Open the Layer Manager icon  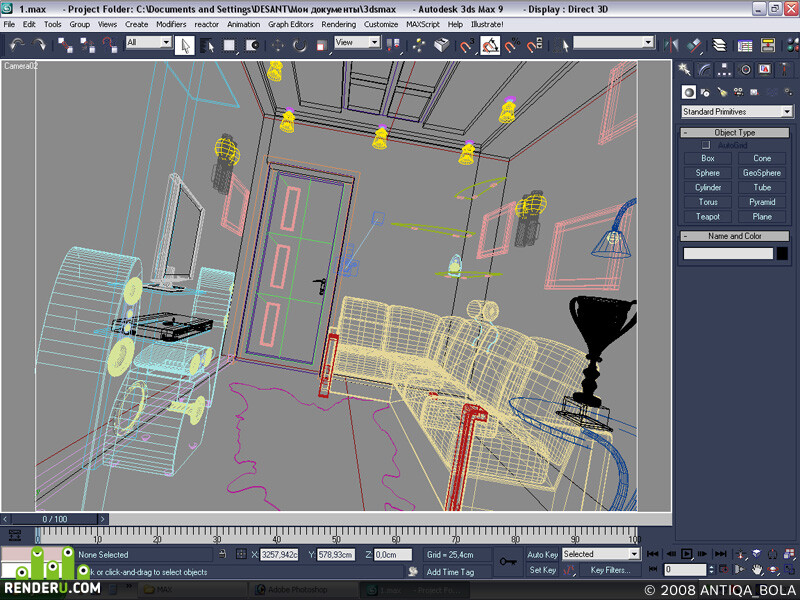click(719, 45)
